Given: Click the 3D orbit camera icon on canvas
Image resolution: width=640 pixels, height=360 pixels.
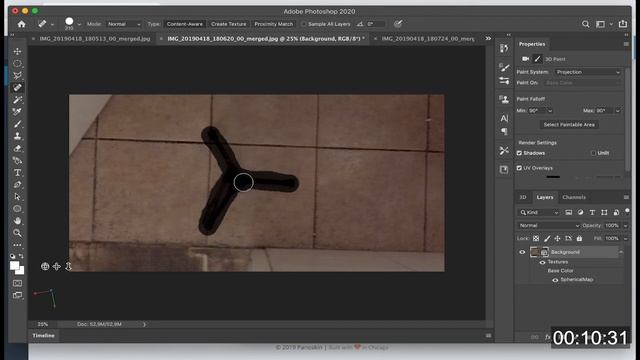Looking at the screenshot, I should tap(45, 267).
